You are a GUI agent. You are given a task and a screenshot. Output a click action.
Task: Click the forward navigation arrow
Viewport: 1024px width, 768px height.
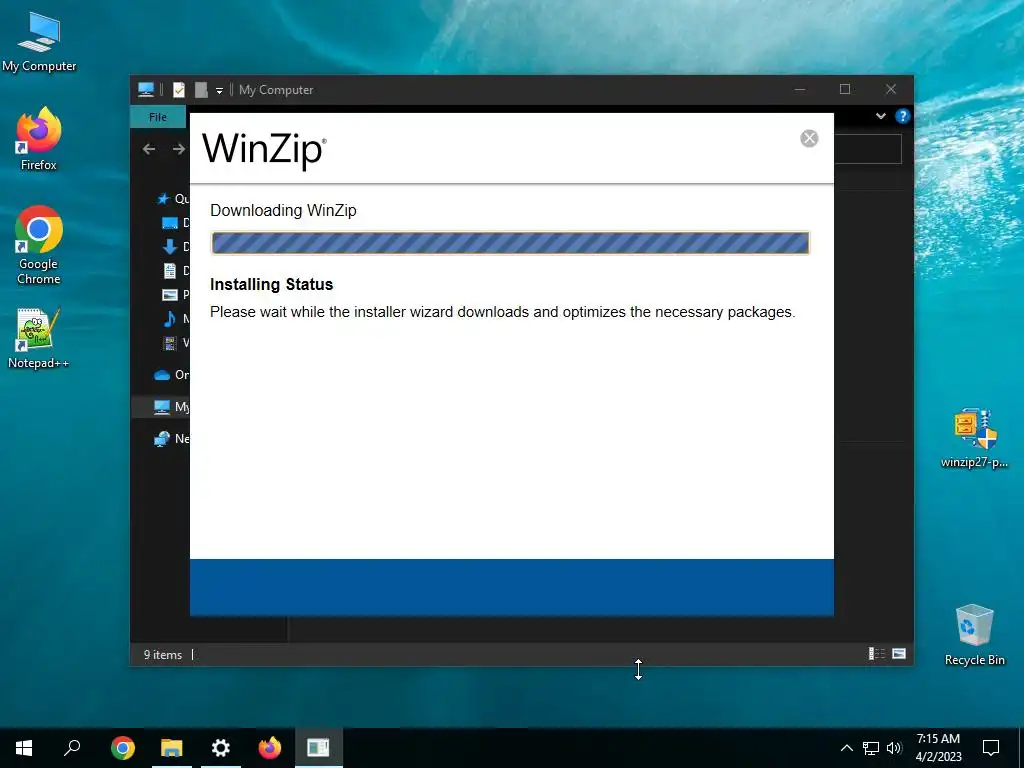(x=178, y=149)
